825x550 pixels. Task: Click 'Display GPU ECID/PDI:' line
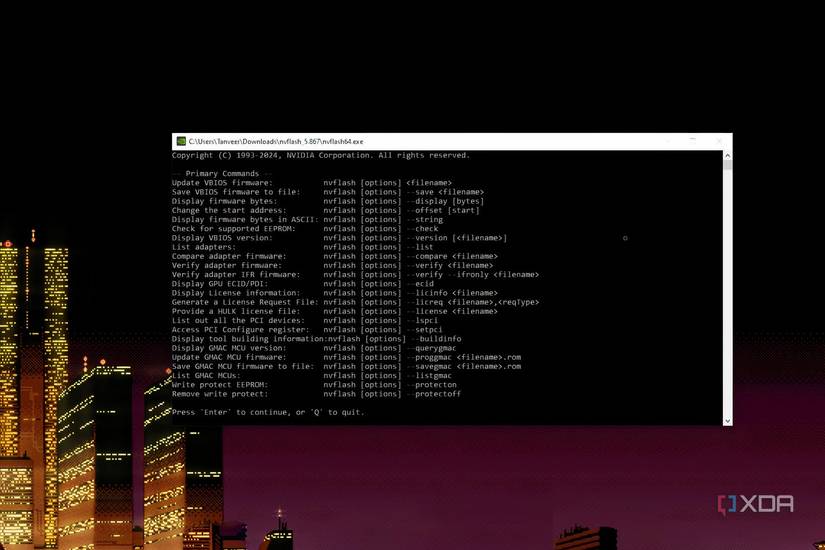tap(303, 284)
